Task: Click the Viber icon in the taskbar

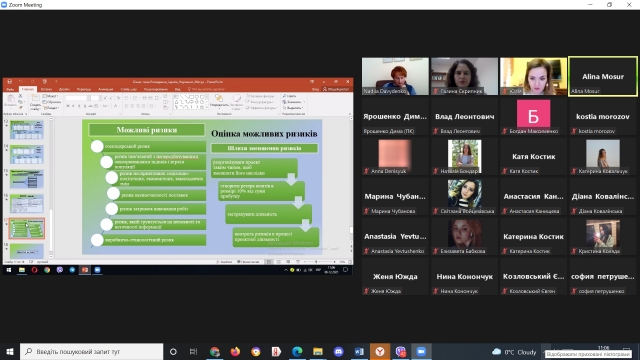Action: tap(401, 351)
